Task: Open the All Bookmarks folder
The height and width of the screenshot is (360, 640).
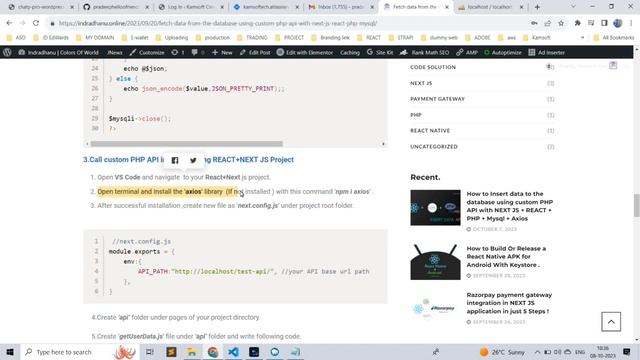Action: coord(614,38)
